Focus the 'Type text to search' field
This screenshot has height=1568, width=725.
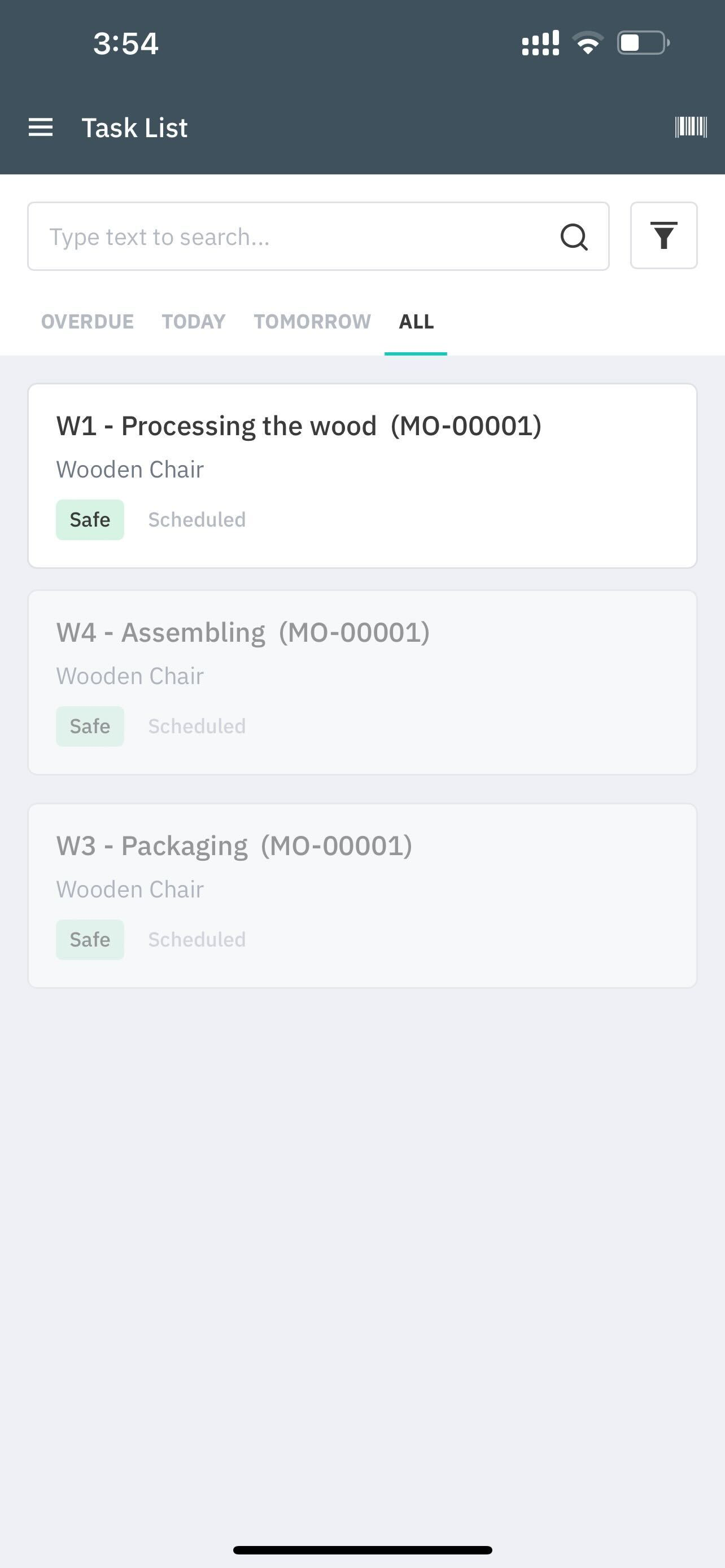[318, 236]
